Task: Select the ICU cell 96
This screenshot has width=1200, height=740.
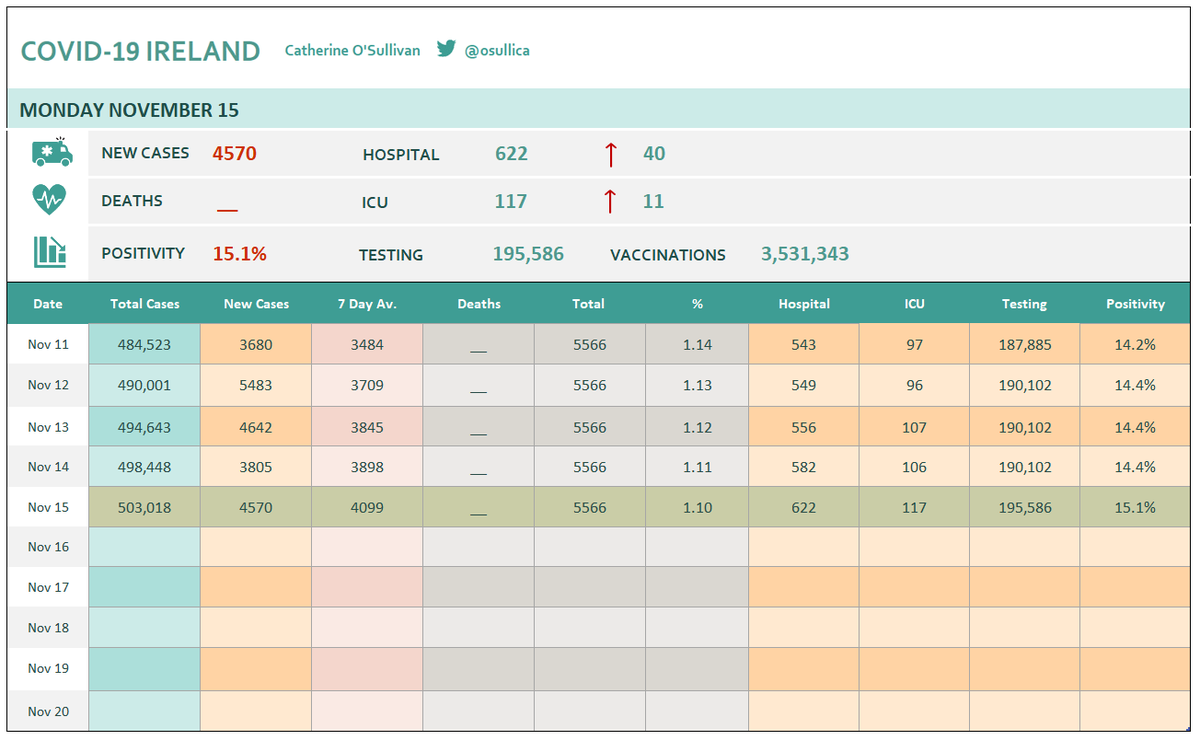Action: click(x=914, y=385)
